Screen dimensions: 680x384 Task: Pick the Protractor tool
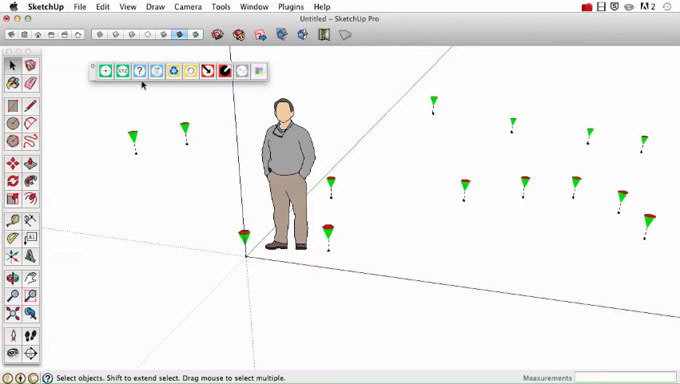pos(13,238)
